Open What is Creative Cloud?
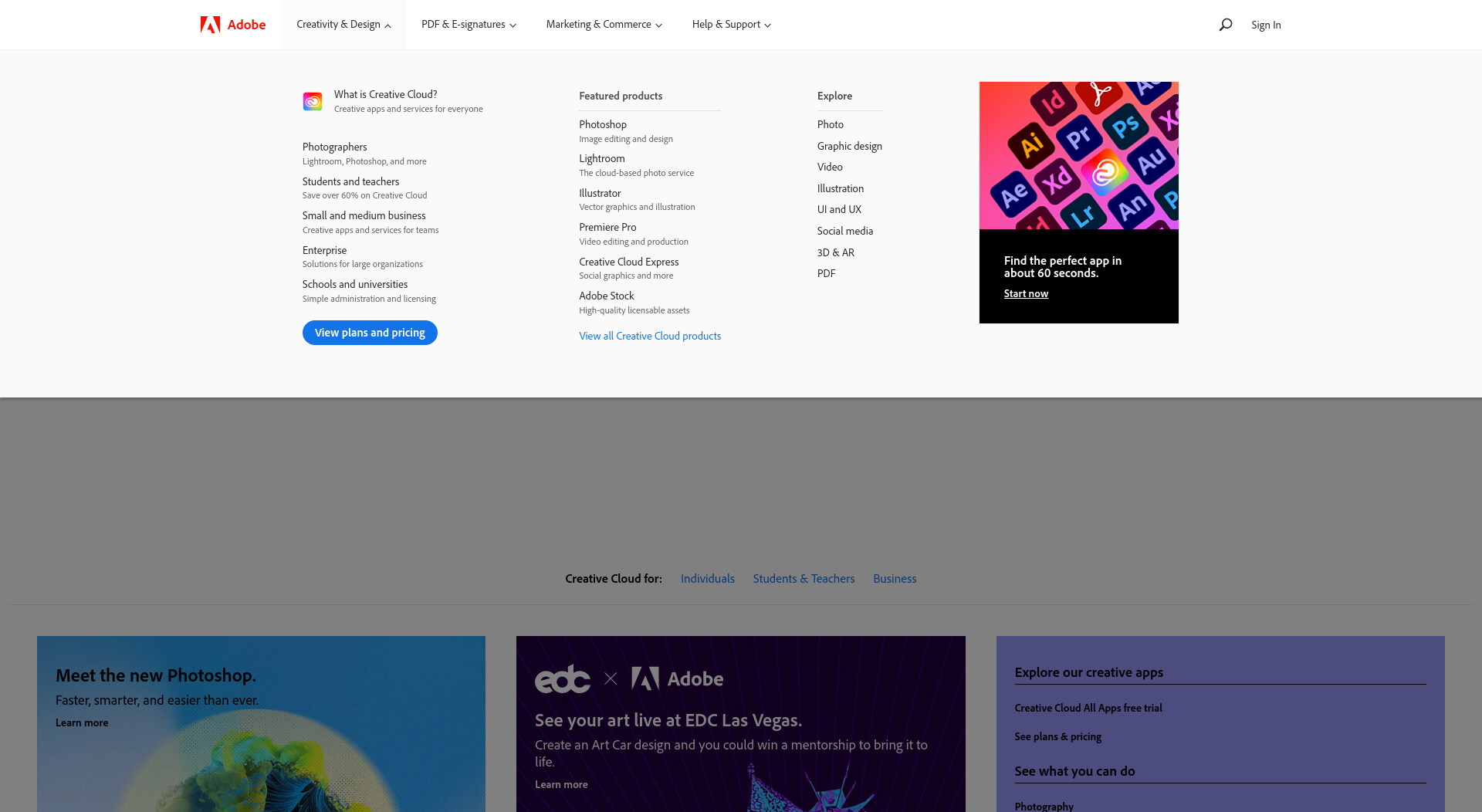This screenshot has width=1482, height=812. pyautogui.click(x=394, y=101)
